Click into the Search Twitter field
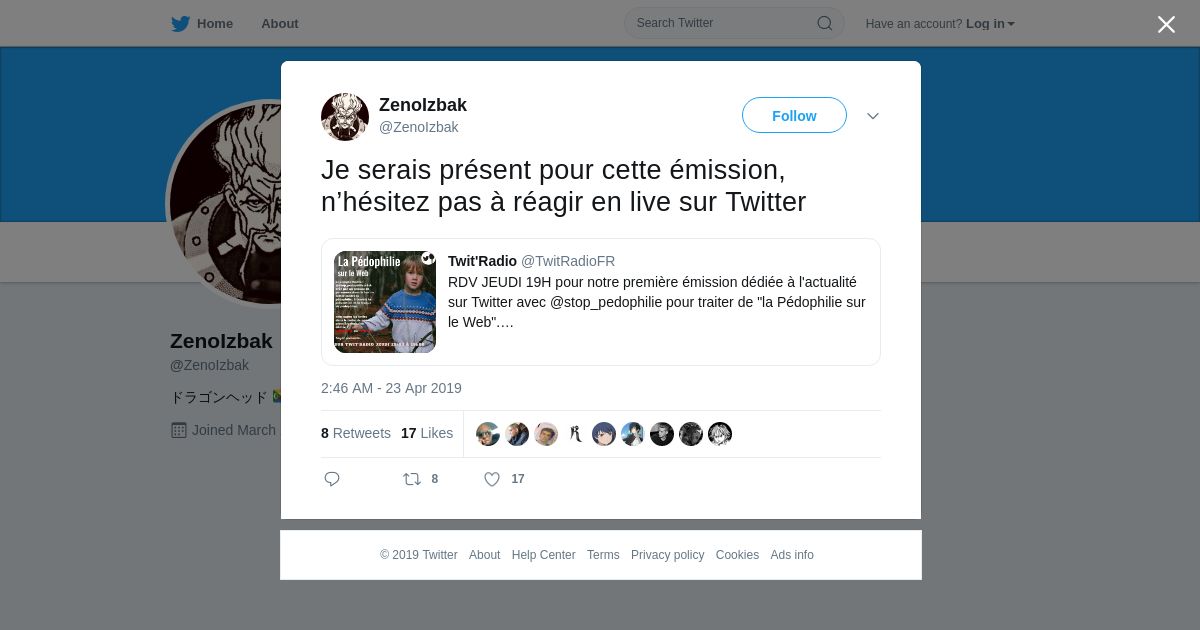1200x630 pixels. click(x=734, y=23)
